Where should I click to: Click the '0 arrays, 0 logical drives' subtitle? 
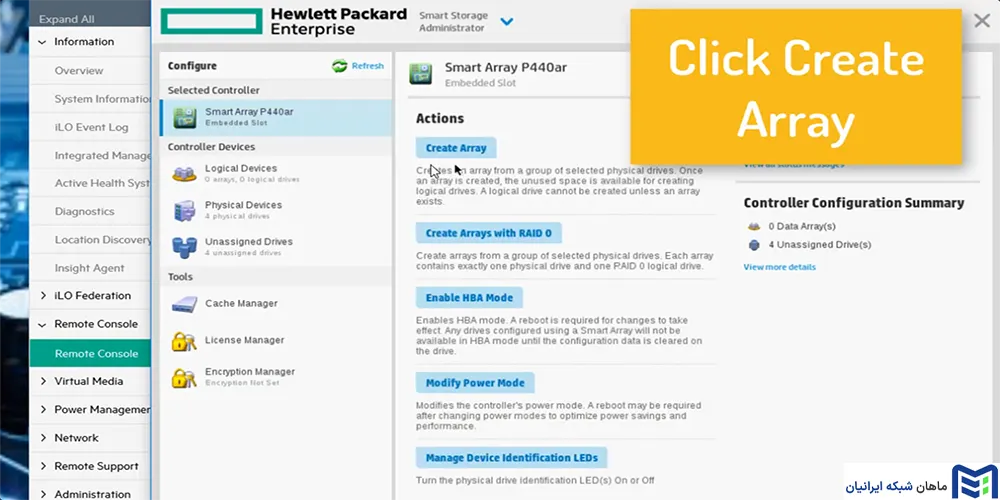tap(252, 180)
